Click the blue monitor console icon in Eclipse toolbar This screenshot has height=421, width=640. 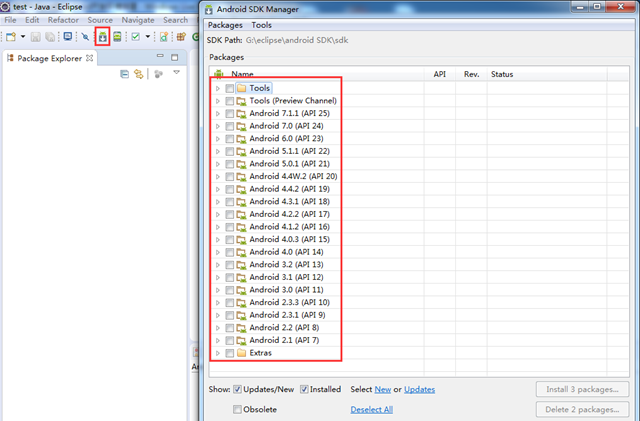click(x=68, y=37)
